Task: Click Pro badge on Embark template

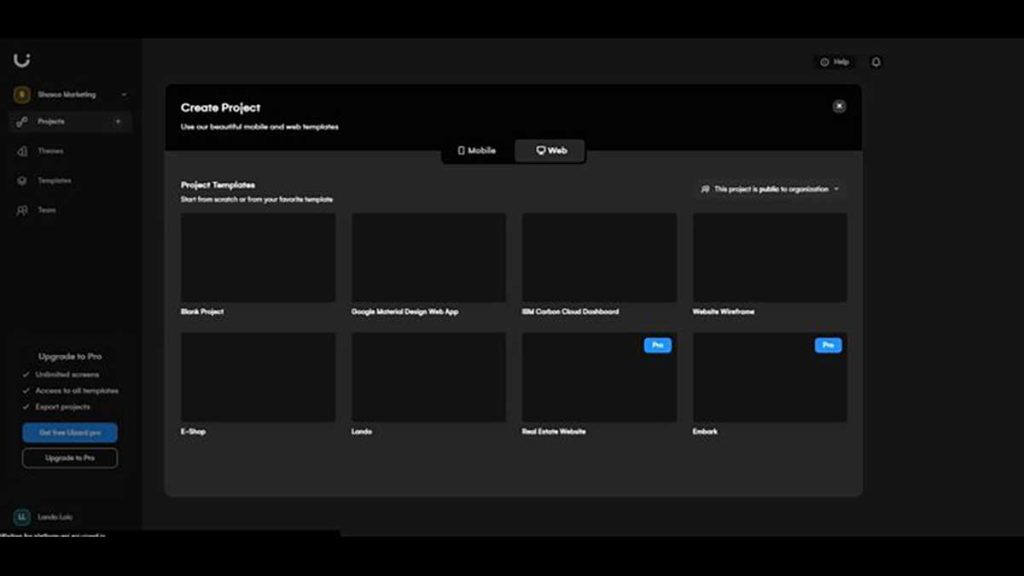Action: (828, 345)
